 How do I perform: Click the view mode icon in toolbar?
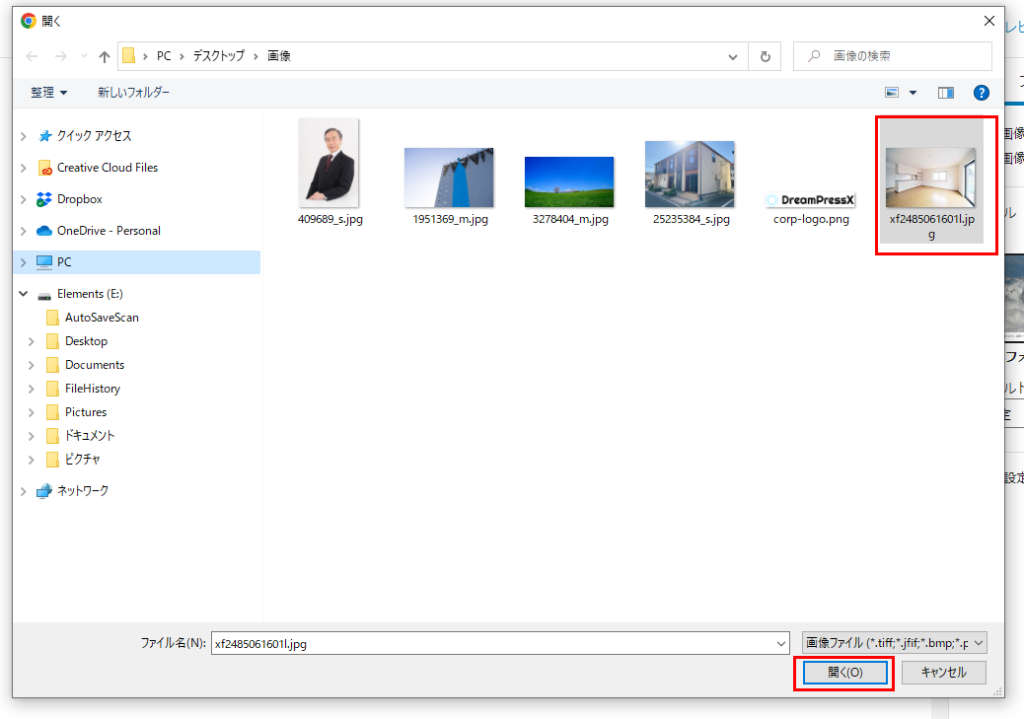[x=892, y=93]
